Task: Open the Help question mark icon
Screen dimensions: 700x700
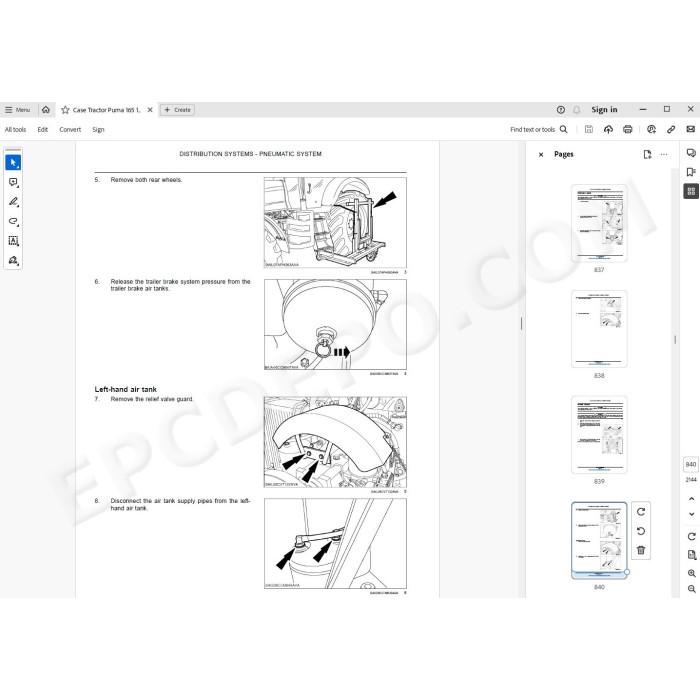Action: (561, 110)
